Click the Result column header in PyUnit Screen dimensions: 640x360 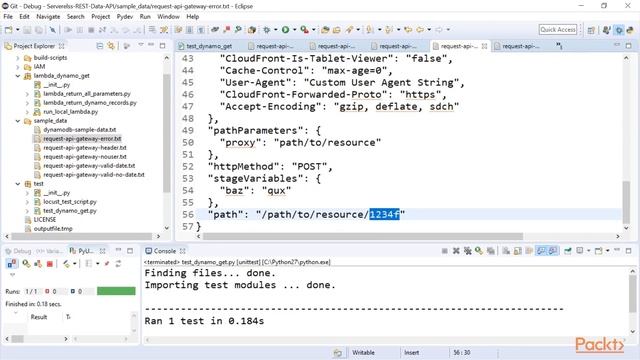point(39,317)
